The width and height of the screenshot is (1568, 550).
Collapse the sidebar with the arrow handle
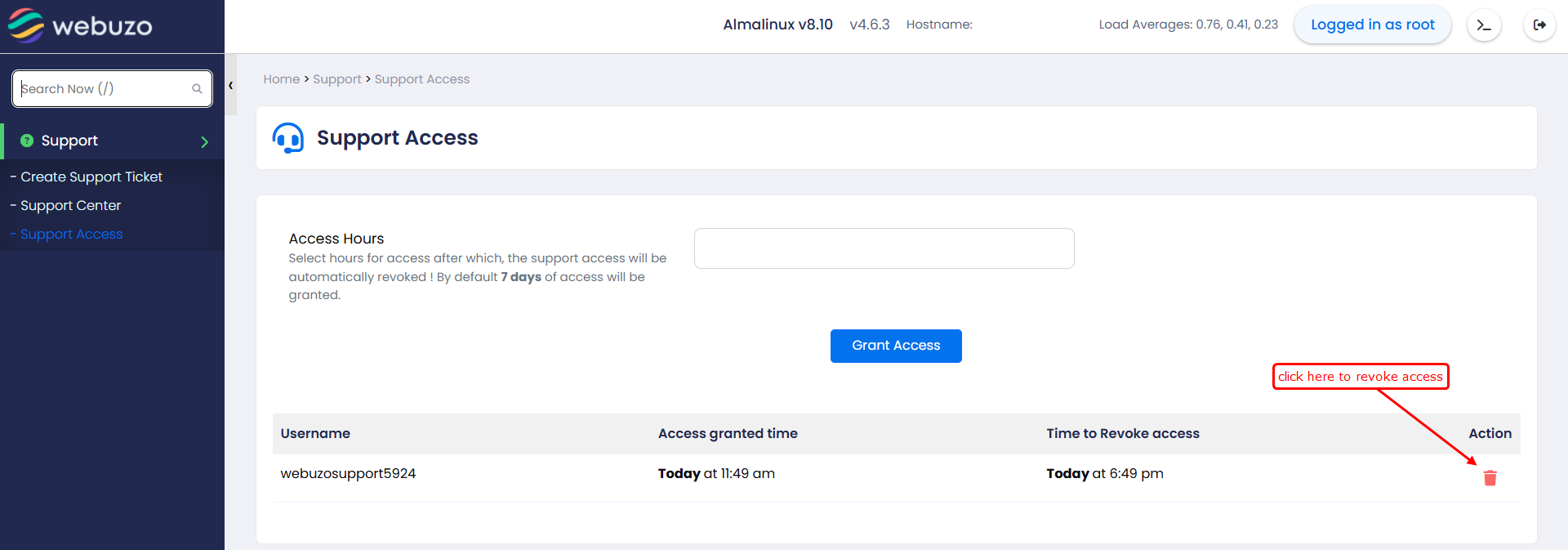click(231, 85)
